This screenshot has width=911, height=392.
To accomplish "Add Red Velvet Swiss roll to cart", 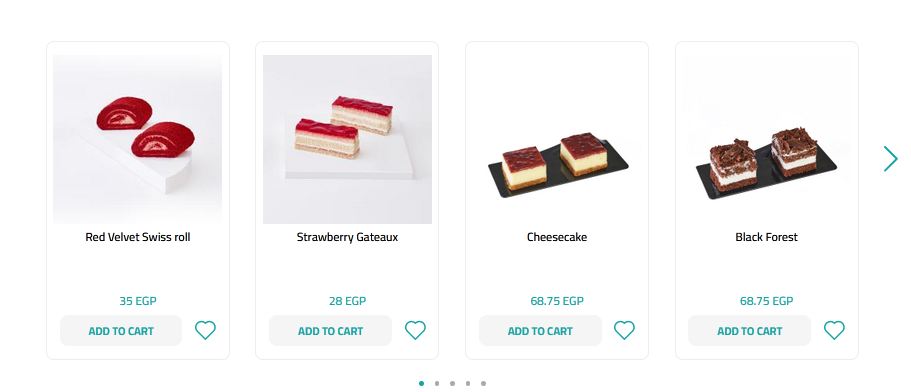I will coord(121,331).
